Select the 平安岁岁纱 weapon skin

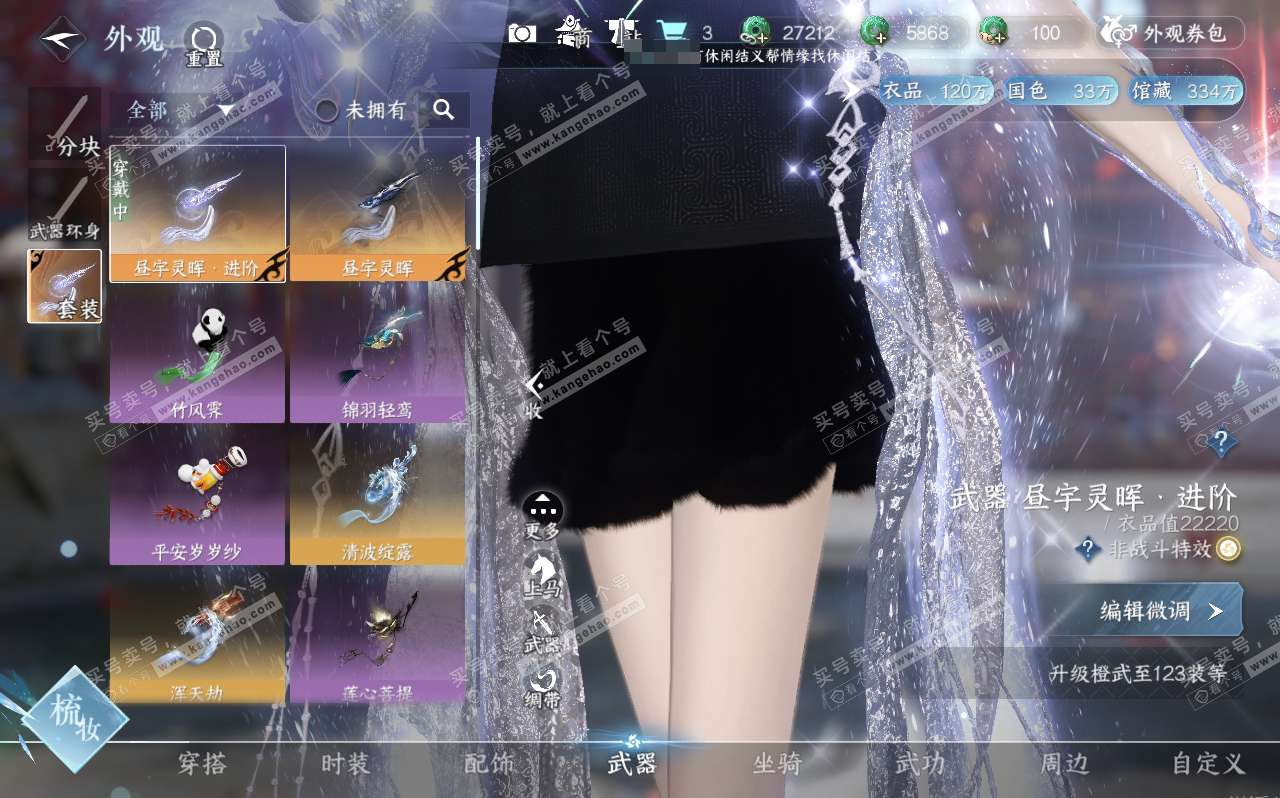point(197,497)
